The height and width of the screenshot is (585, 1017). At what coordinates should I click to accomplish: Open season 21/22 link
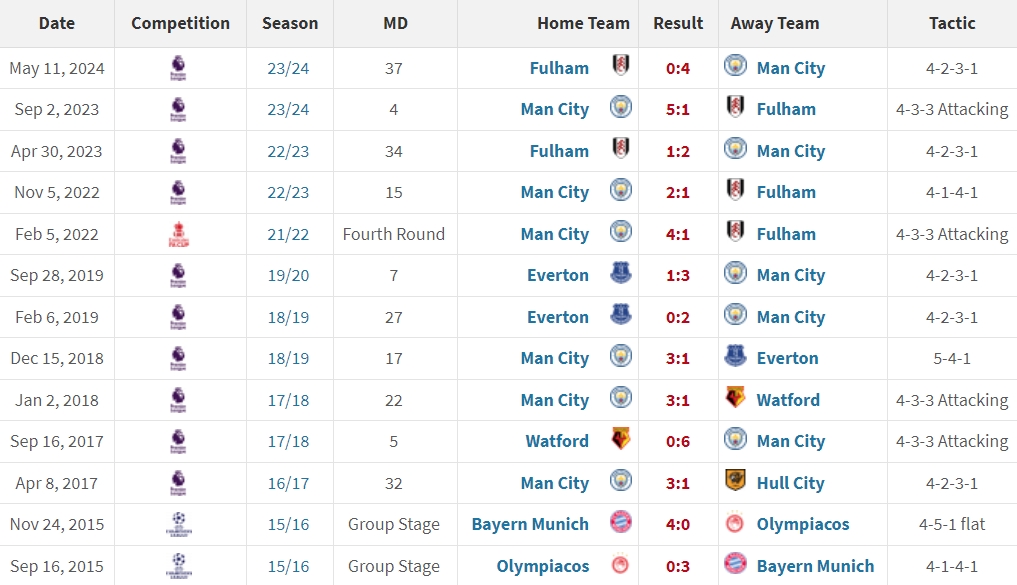click(289, 234)
